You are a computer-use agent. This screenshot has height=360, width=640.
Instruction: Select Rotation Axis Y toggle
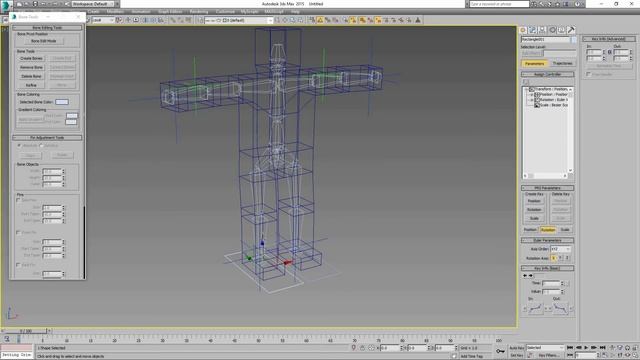[x=560, y=258]
